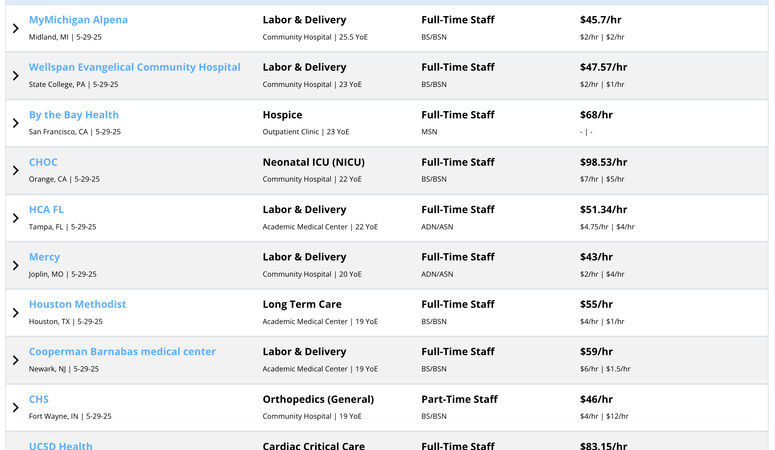775x450 pixels.
Task: Click the CHS employer link
Action: pos(39,399)
